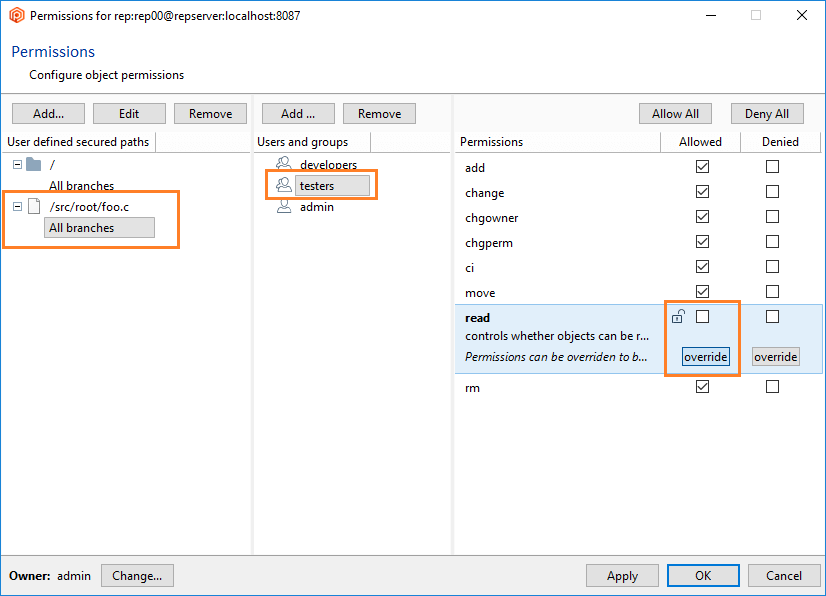This screenshot has height=596, width=826.
Task: Toggle Allowed checkbox for chgperm
Action: [702, 241]
